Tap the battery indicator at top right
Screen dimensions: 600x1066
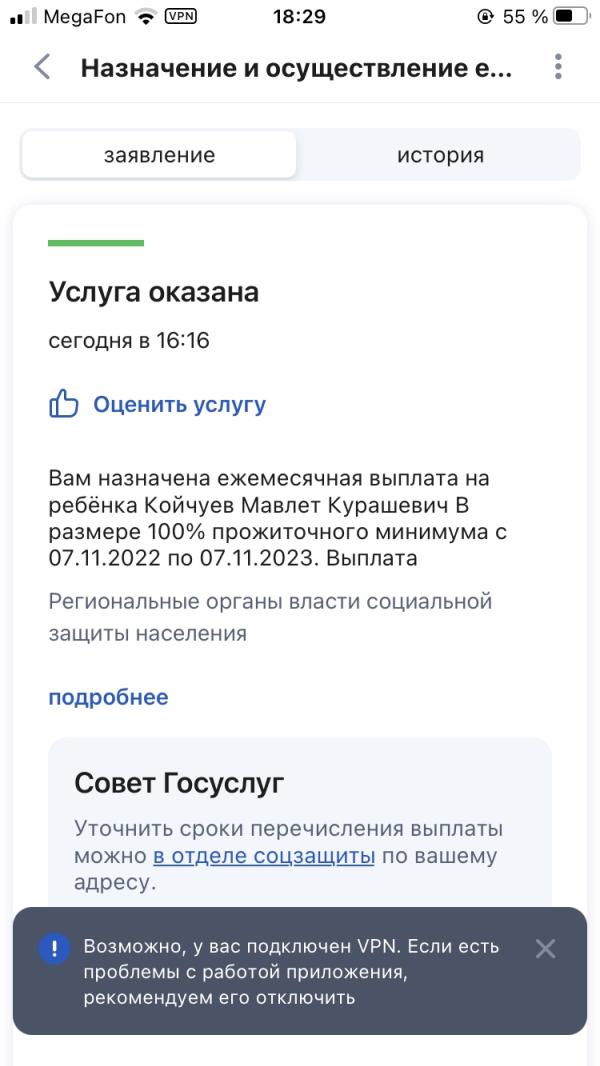point(571,15)
